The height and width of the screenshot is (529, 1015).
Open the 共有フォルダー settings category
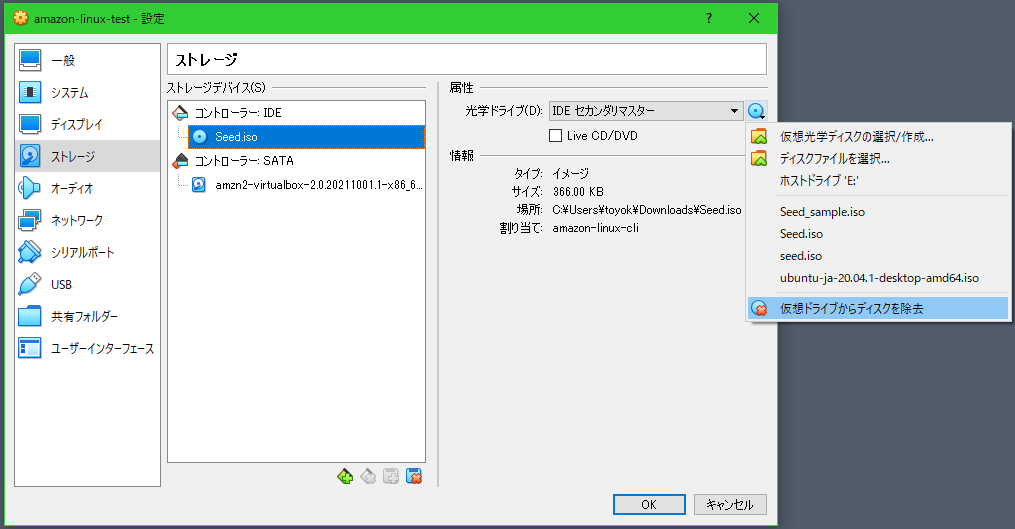coord(87,317)
